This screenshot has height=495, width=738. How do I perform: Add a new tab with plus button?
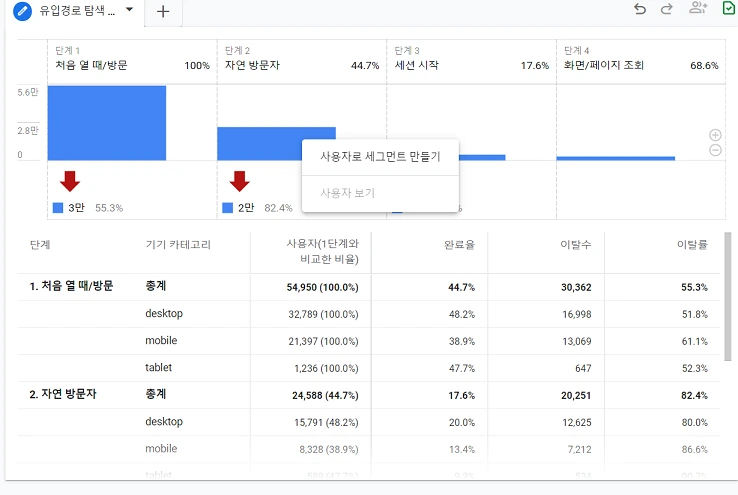pos(163,11)
